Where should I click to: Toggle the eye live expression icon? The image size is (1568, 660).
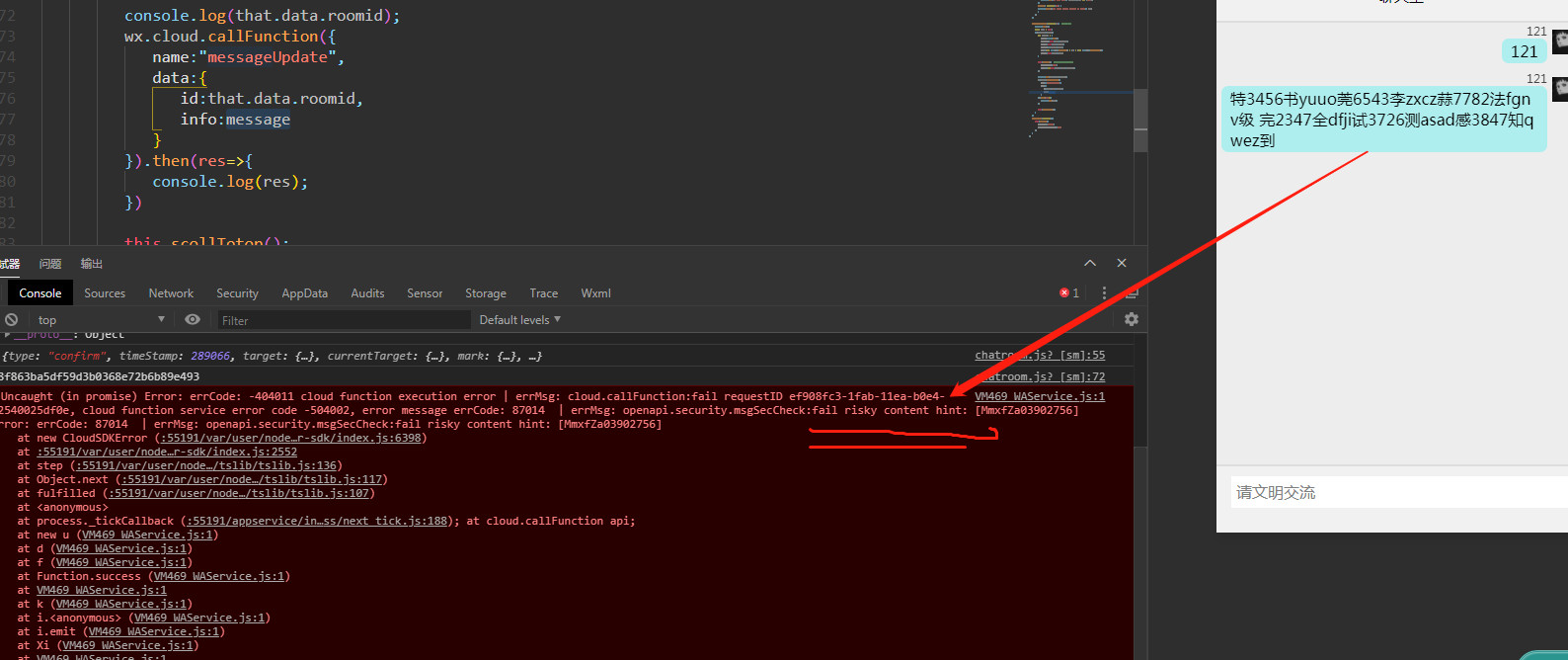tap(193, 320)
